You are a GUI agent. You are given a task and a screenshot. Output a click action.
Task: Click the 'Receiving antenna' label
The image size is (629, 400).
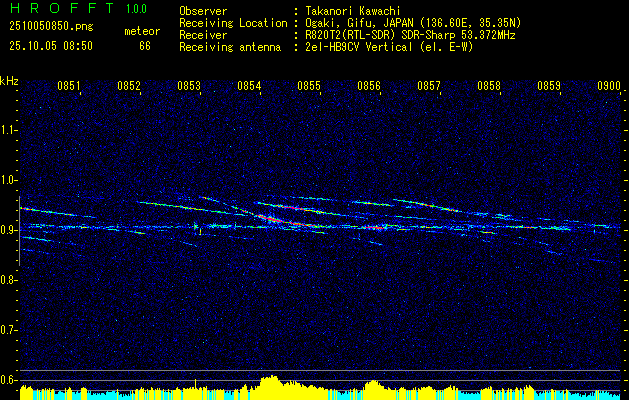coord(230,47)
